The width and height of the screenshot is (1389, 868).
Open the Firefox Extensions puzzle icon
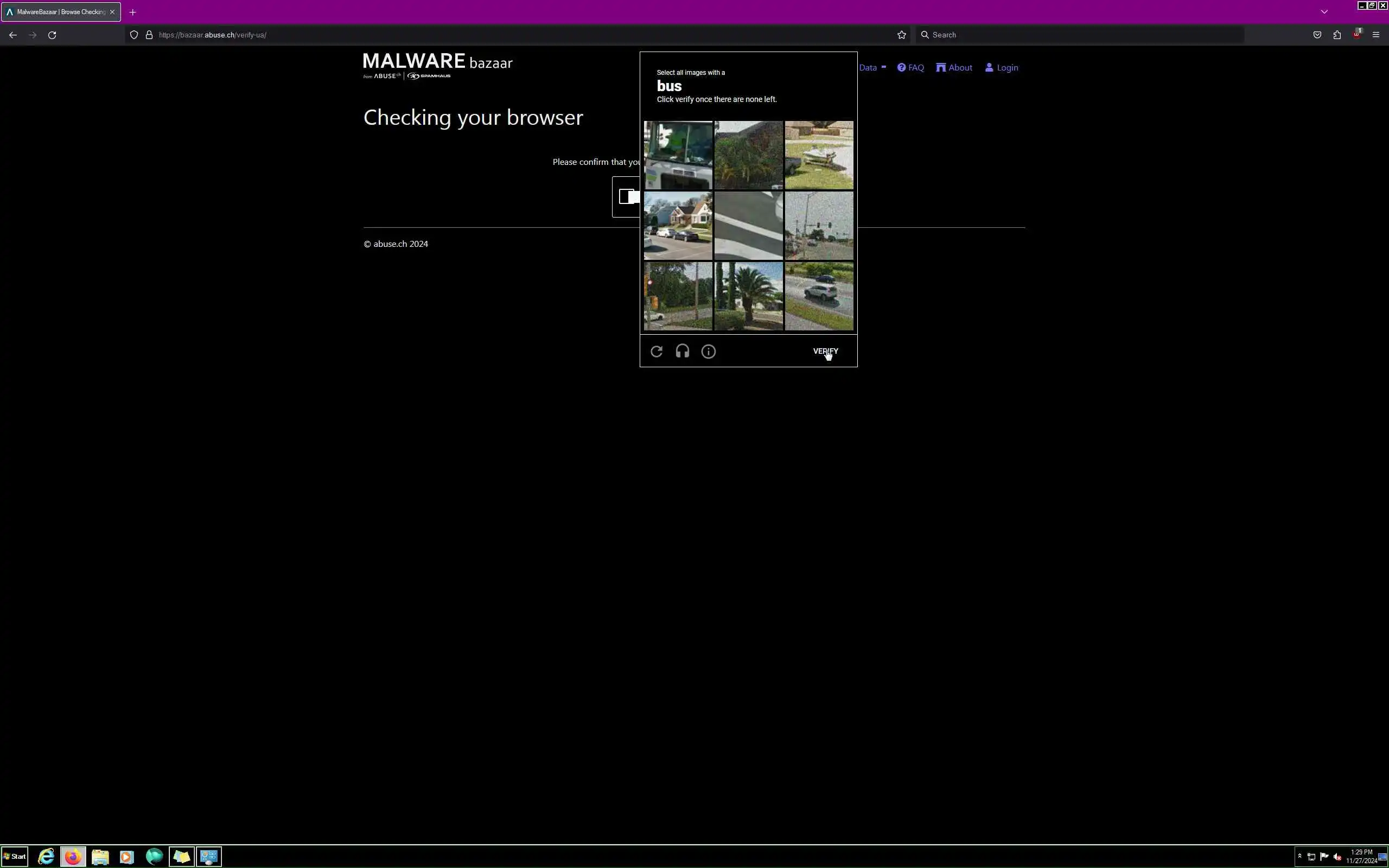1337,35
